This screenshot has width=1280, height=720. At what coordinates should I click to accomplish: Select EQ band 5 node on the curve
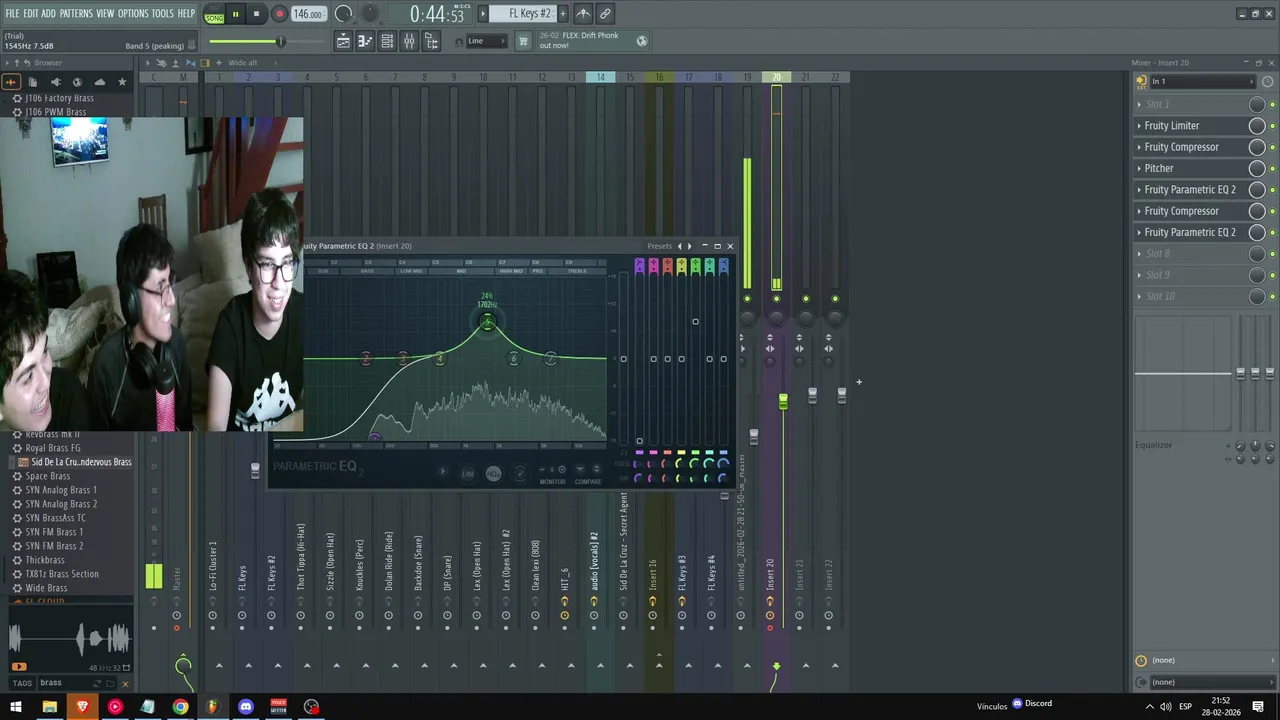point(487,322)
